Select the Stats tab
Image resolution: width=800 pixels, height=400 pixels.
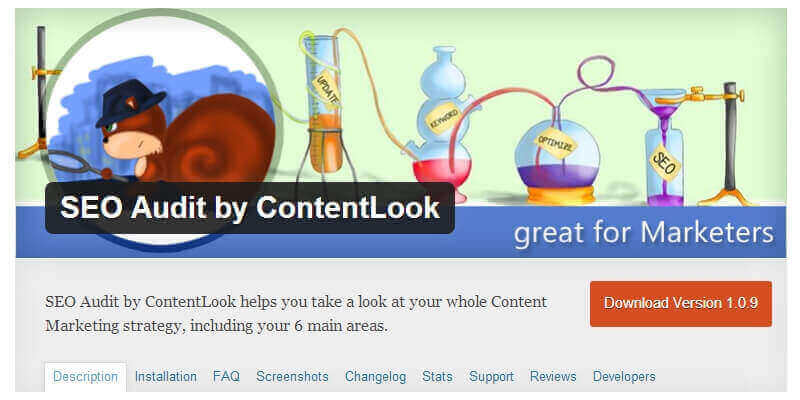coord(437,377)
